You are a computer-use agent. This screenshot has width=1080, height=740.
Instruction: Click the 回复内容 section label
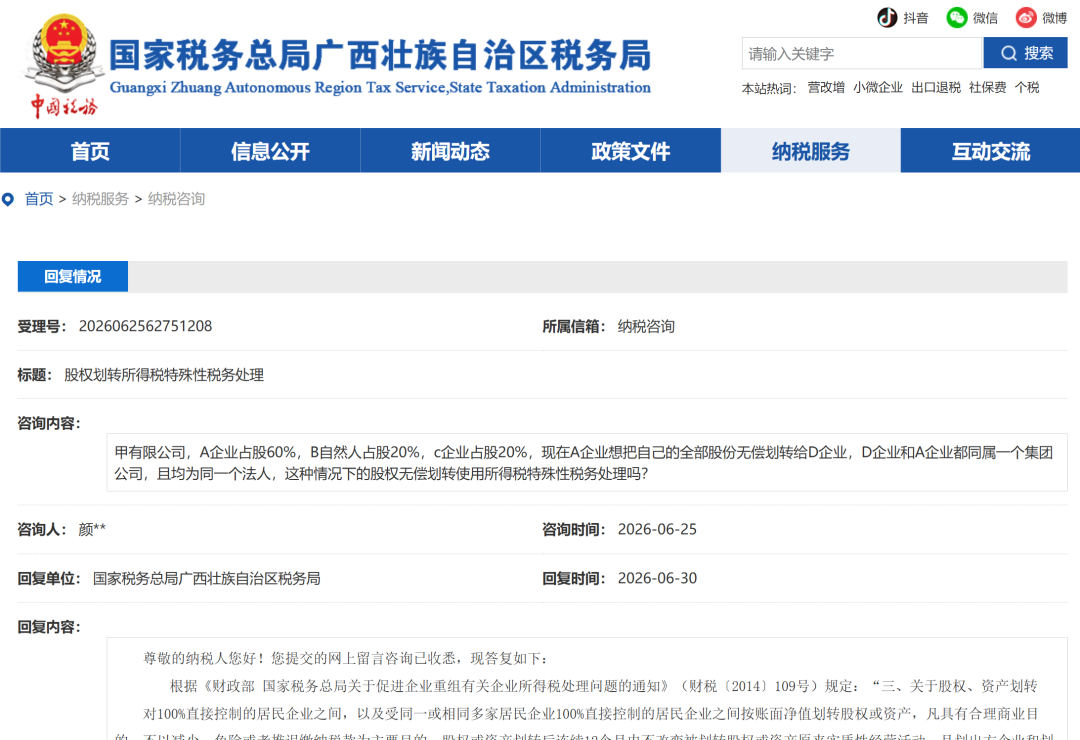pos(49,627)
